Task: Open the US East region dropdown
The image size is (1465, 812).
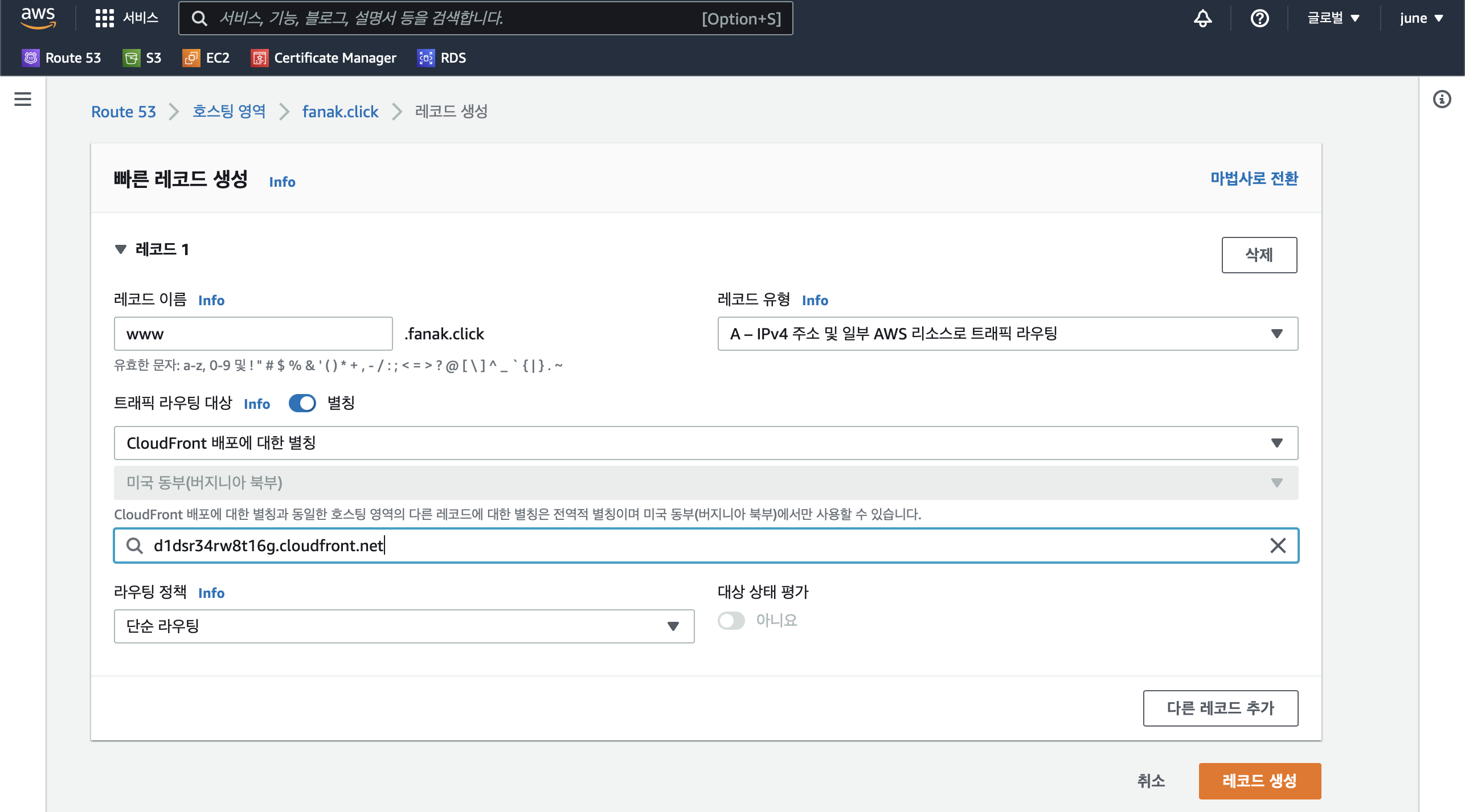Action: 706,483
